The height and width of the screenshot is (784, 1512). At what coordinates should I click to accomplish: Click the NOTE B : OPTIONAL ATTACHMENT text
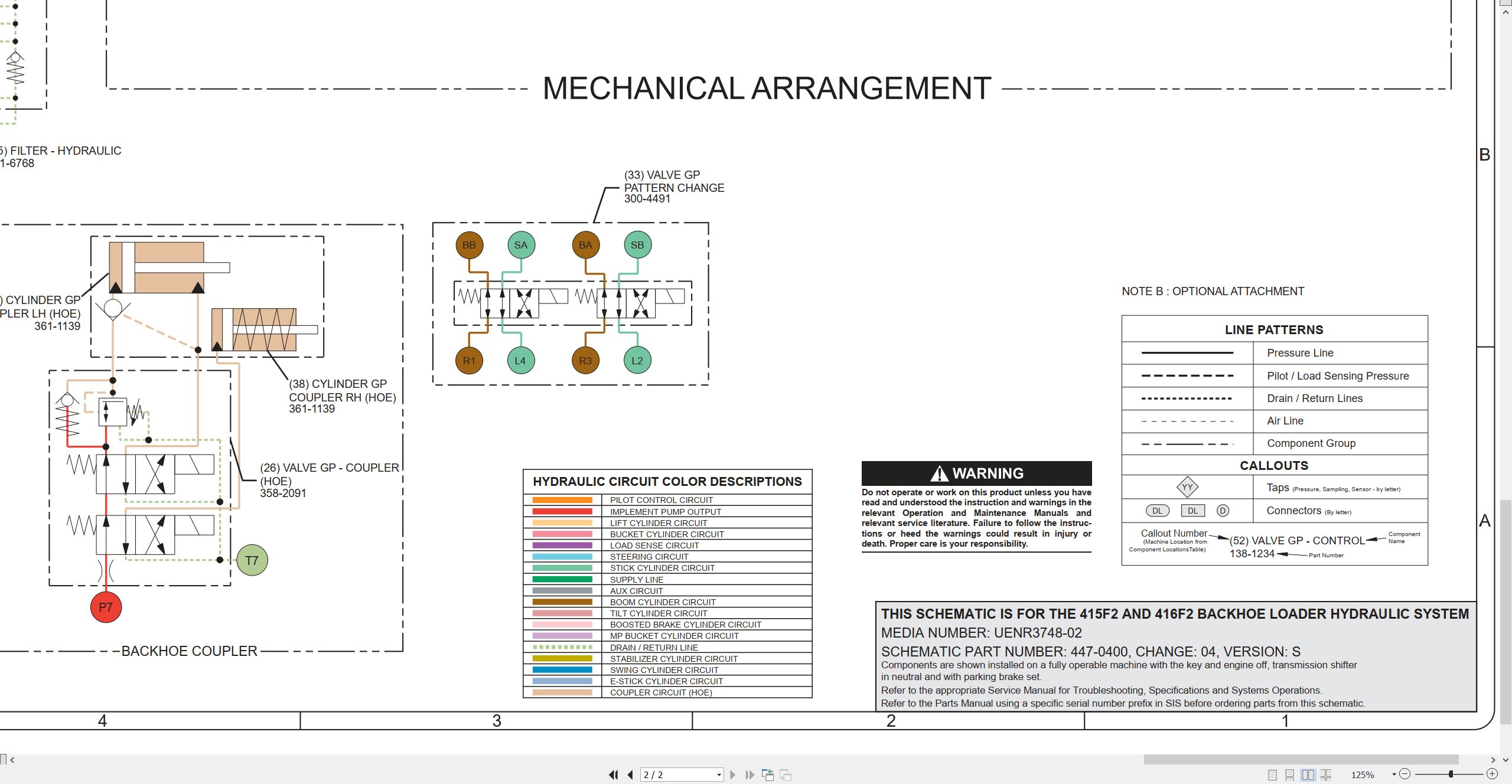1213,291
